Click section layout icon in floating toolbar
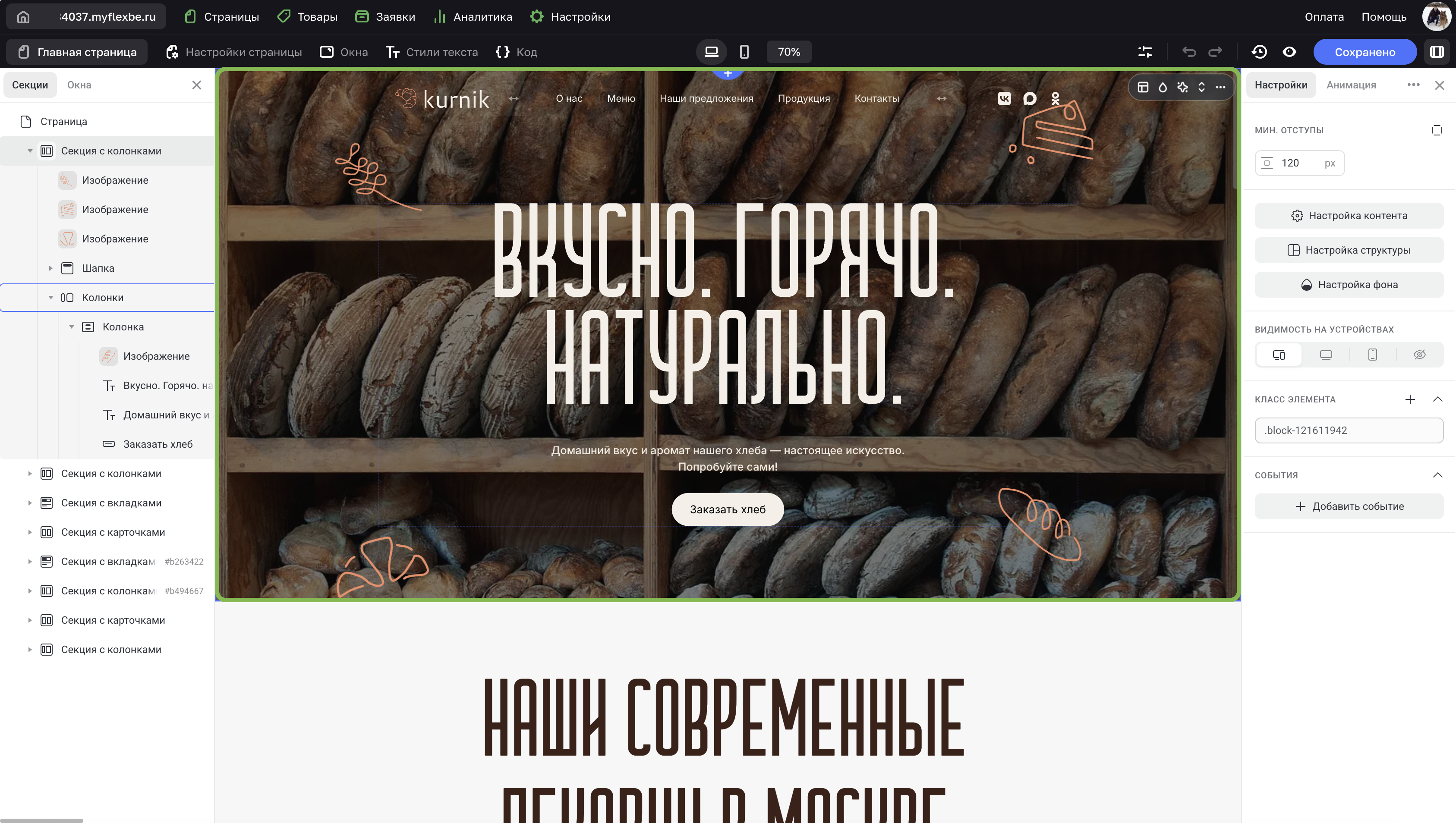Viewport: 1456px width, 823px height. pyautogui.click(x=1143, y=87)
